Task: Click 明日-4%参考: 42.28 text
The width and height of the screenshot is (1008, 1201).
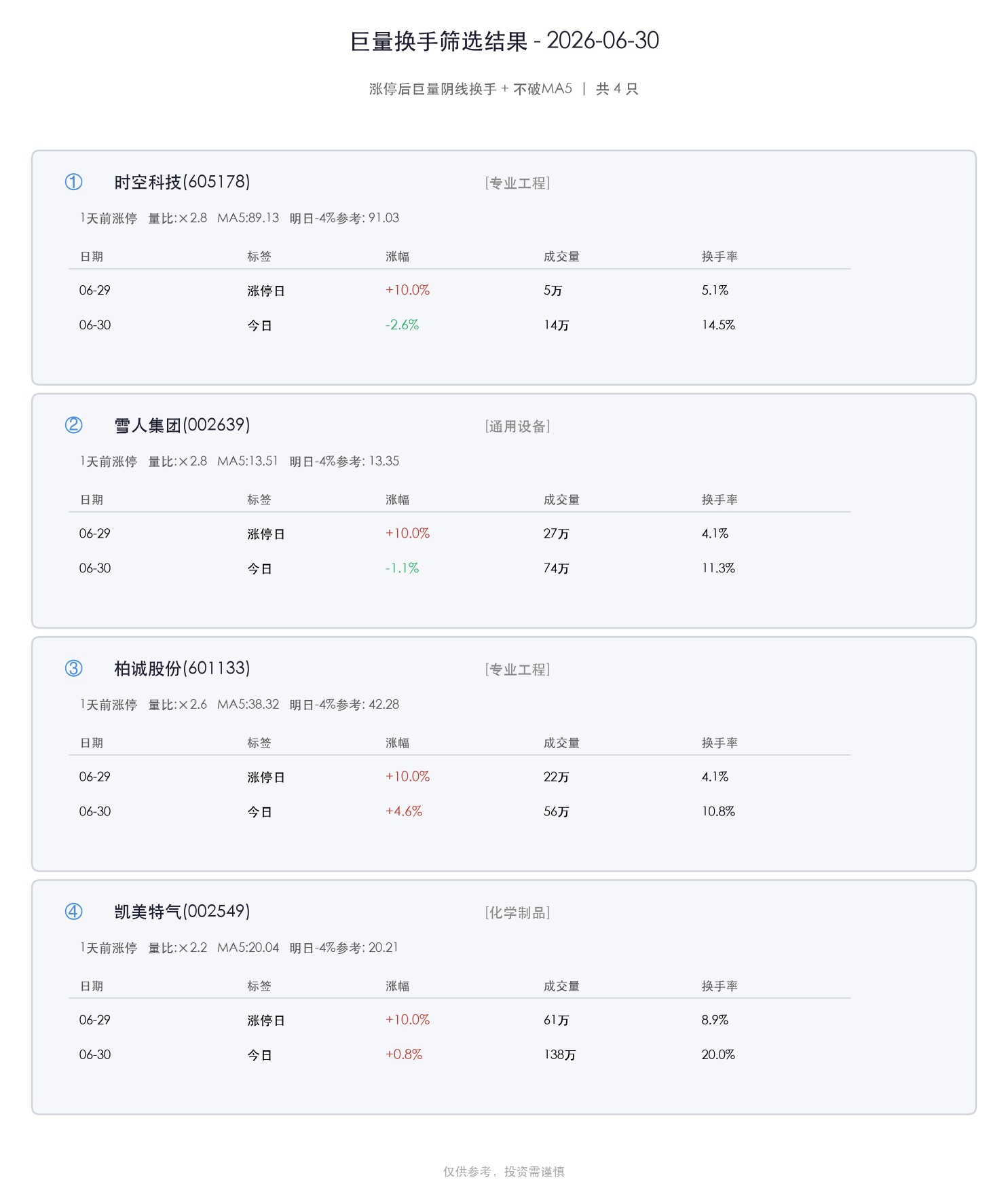Action: (x=344, y=705)
